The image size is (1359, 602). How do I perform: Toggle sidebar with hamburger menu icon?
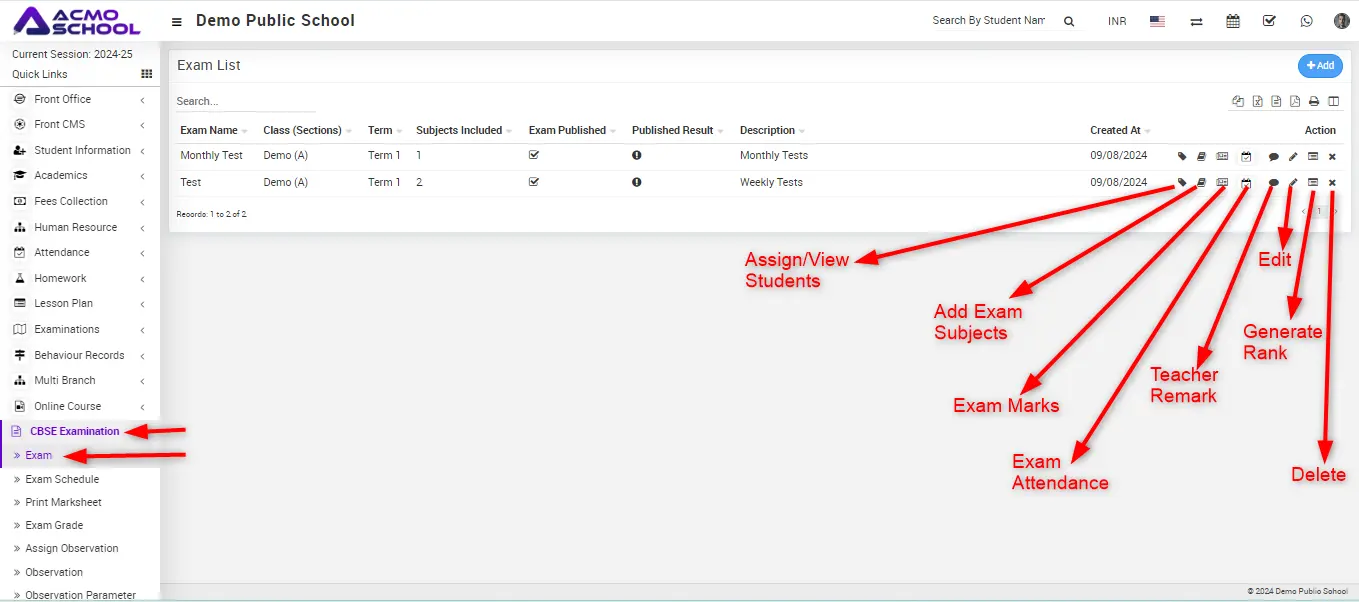click(177, 22)
